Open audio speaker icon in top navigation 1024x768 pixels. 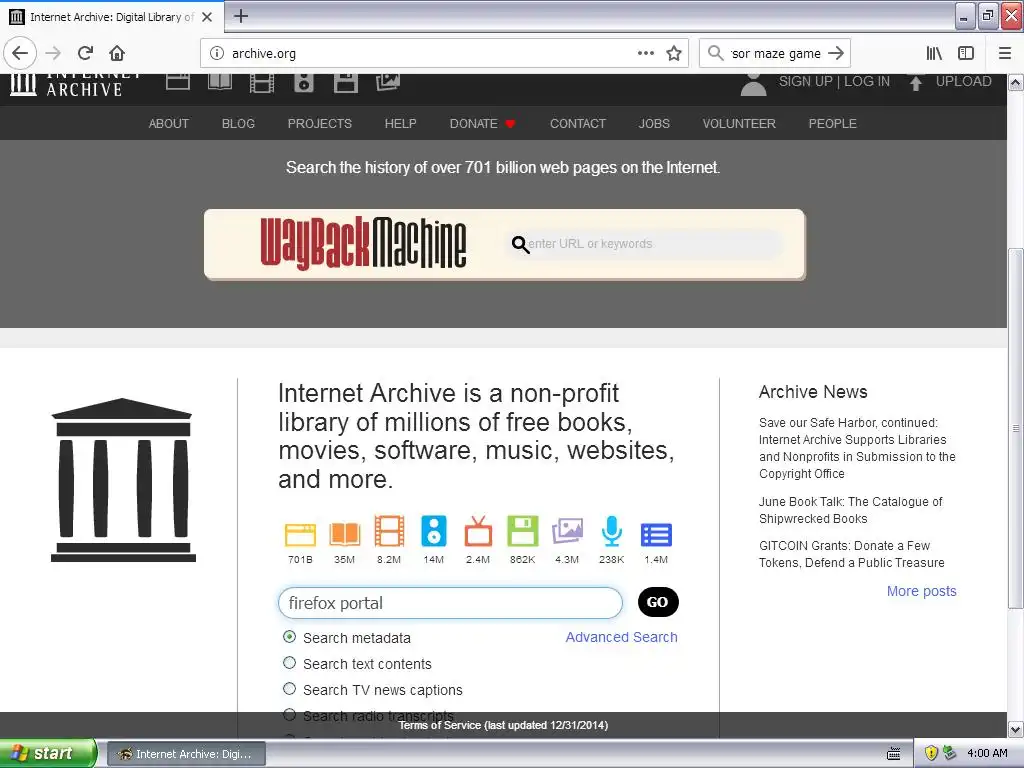point(304,82)
